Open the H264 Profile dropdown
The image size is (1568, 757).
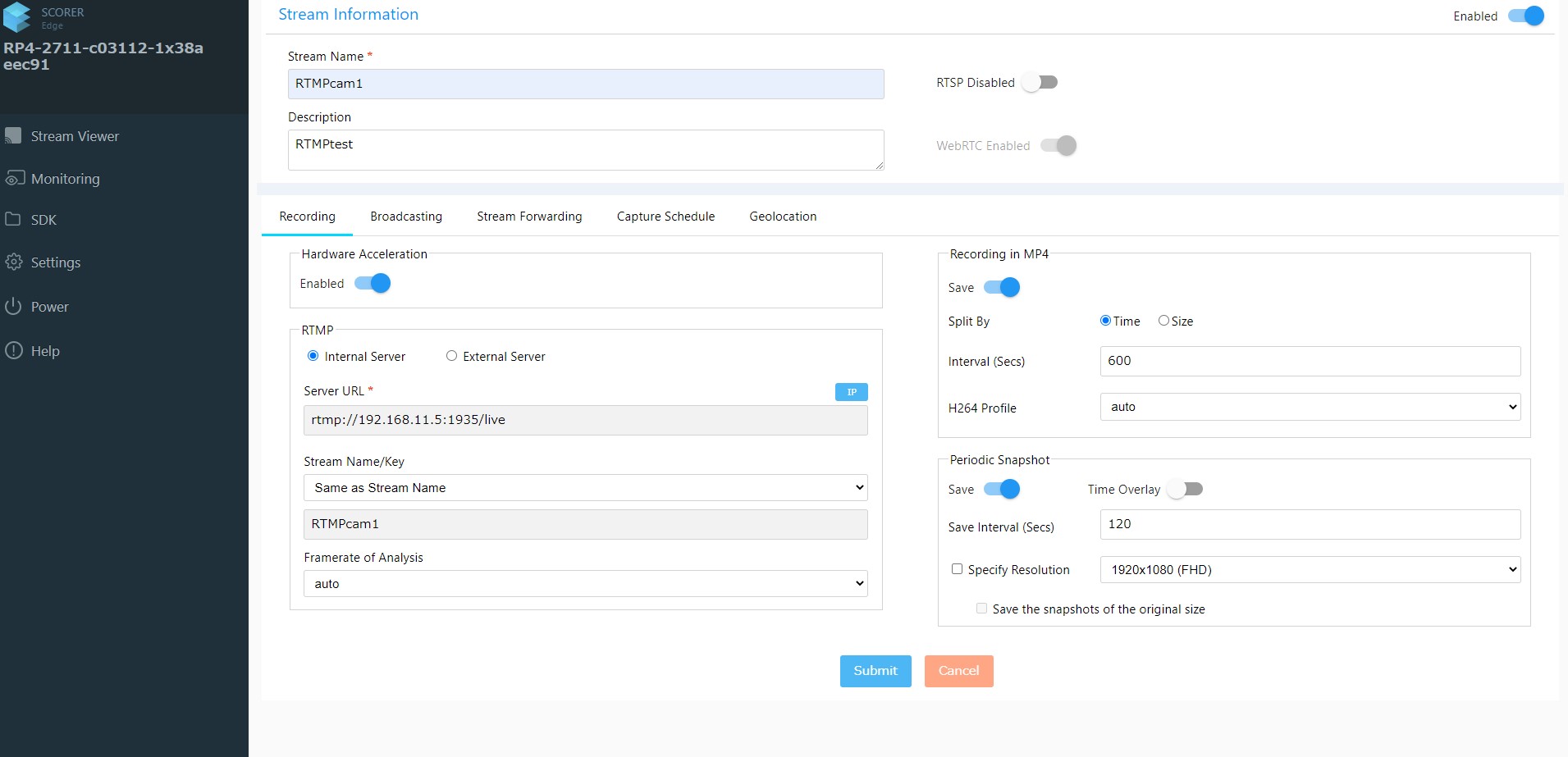click(x=1310, y=407)
